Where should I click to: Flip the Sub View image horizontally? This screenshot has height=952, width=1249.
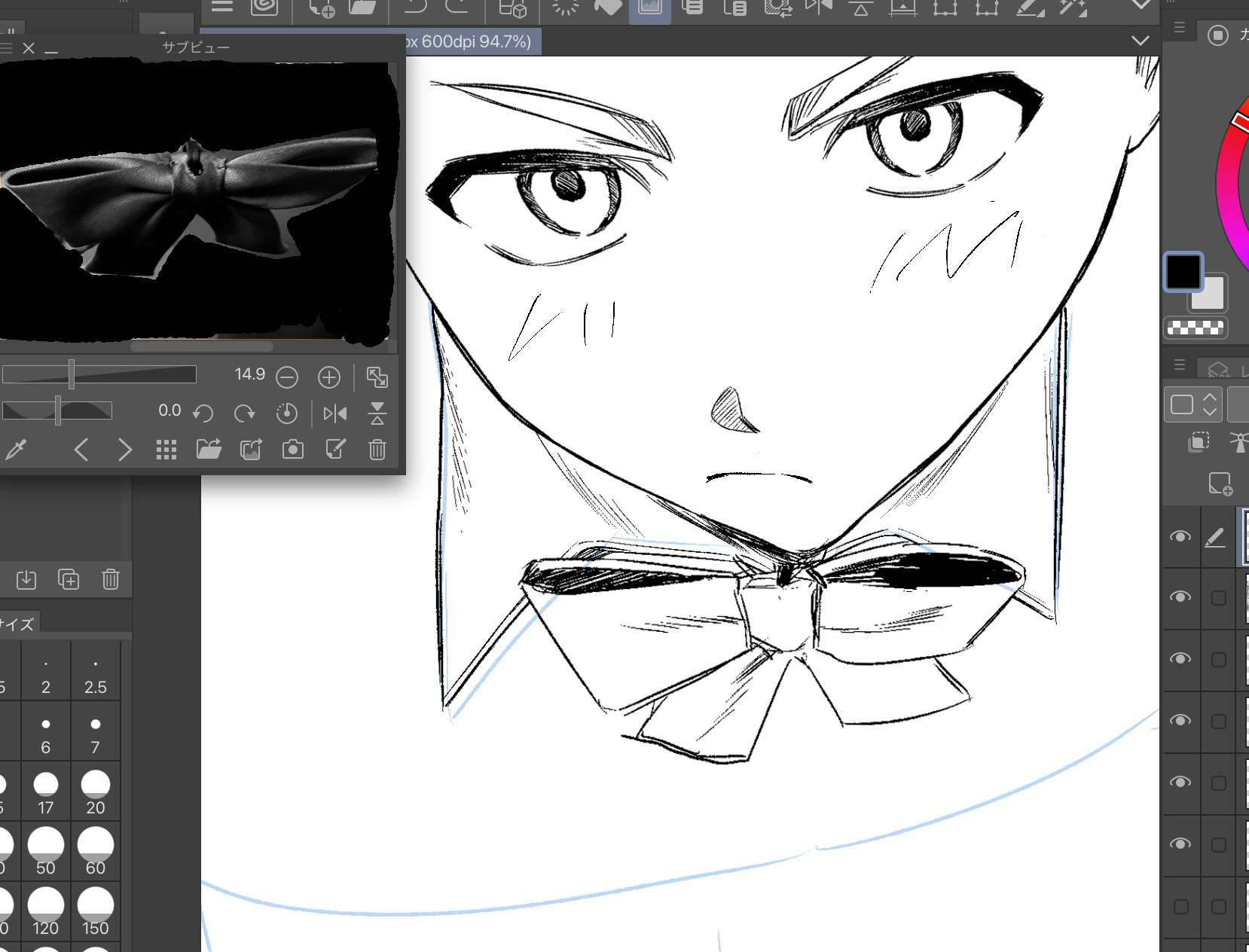(x=335, y=413)
